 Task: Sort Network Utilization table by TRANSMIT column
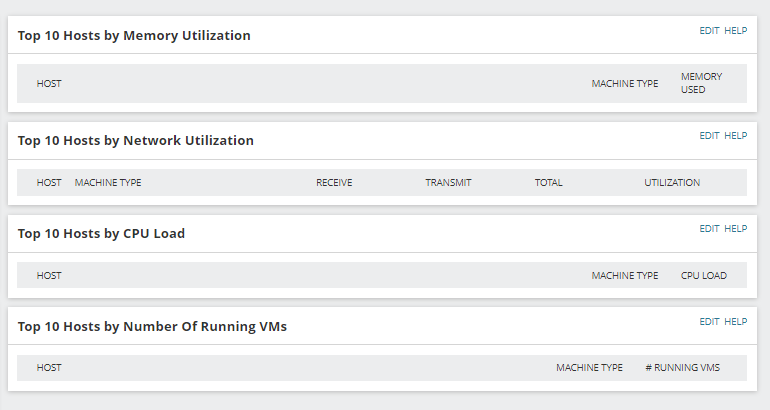[x=448, y=183]
